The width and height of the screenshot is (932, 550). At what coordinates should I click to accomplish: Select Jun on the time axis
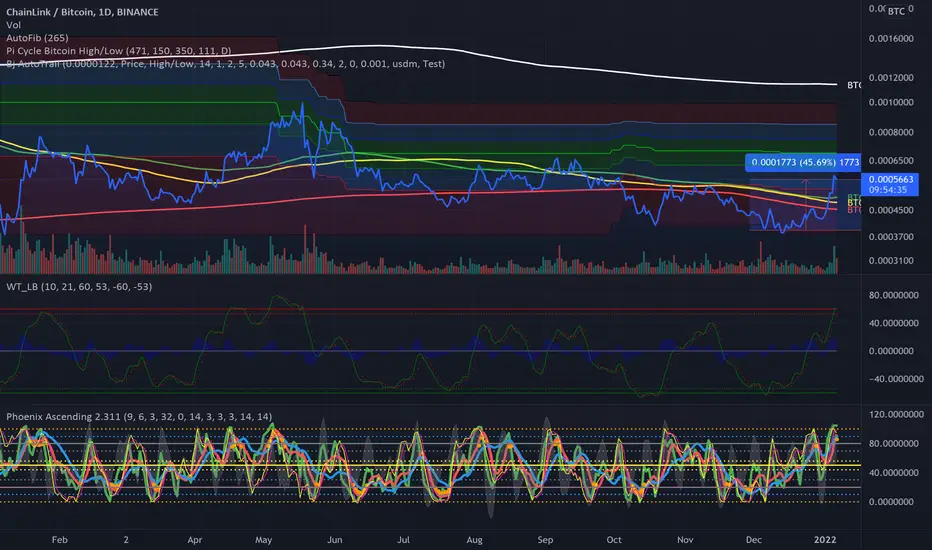click(x=335, y=540)
